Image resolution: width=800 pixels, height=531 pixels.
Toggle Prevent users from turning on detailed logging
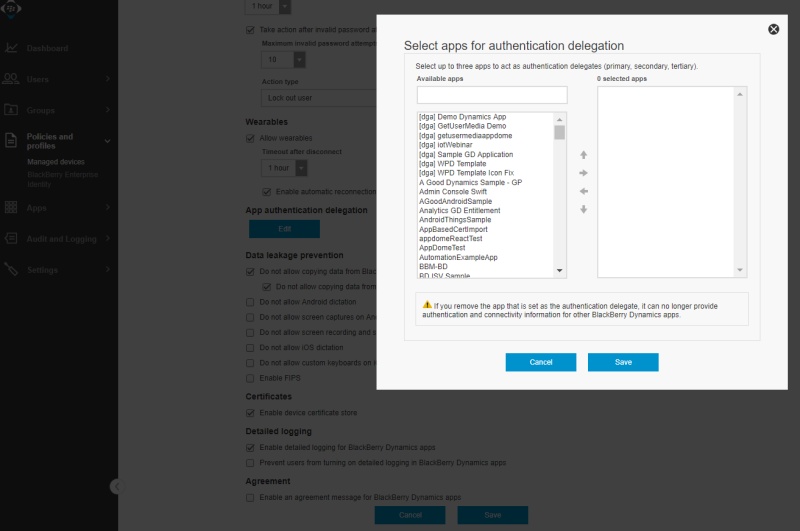click(250, 463)
